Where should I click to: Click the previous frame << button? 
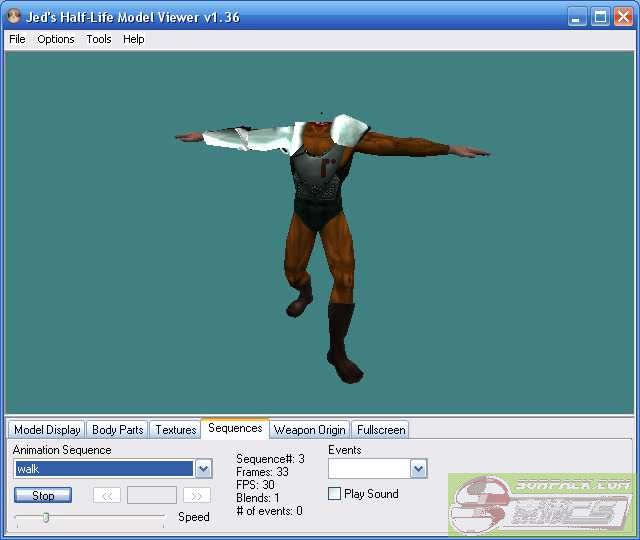tap(107, 495)
